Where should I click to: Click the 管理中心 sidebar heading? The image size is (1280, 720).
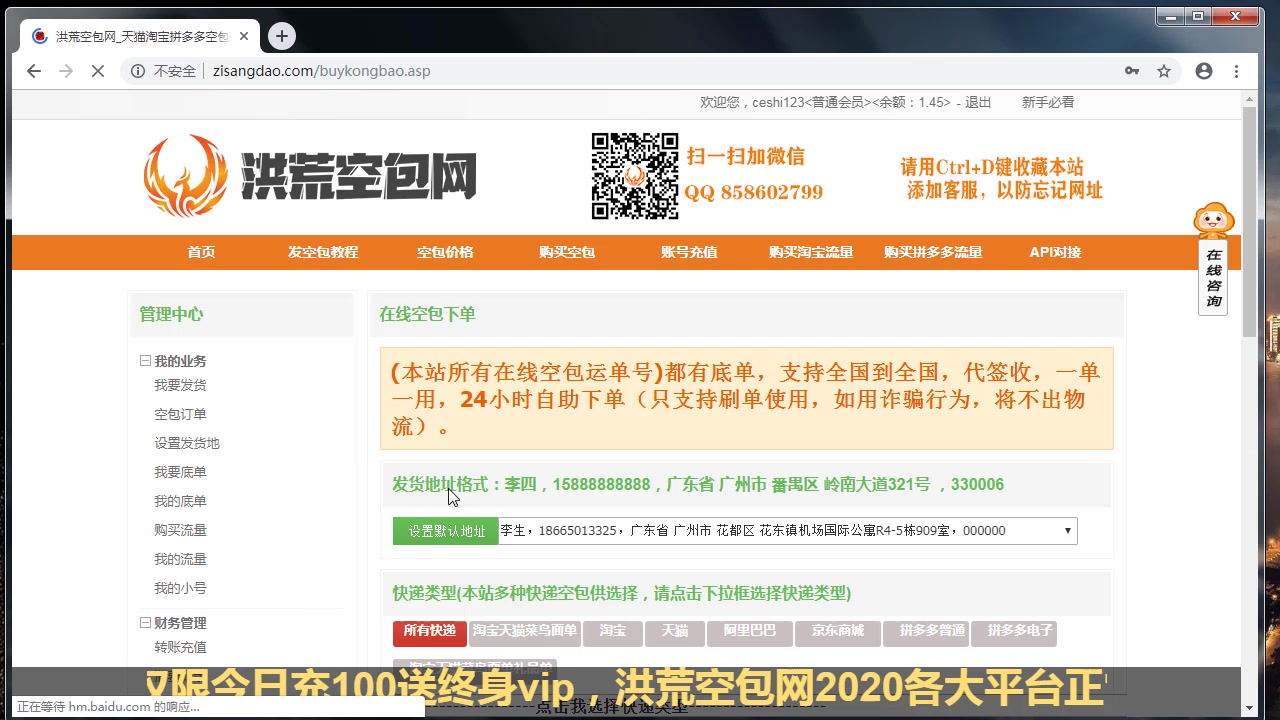(x=171, y=314)
